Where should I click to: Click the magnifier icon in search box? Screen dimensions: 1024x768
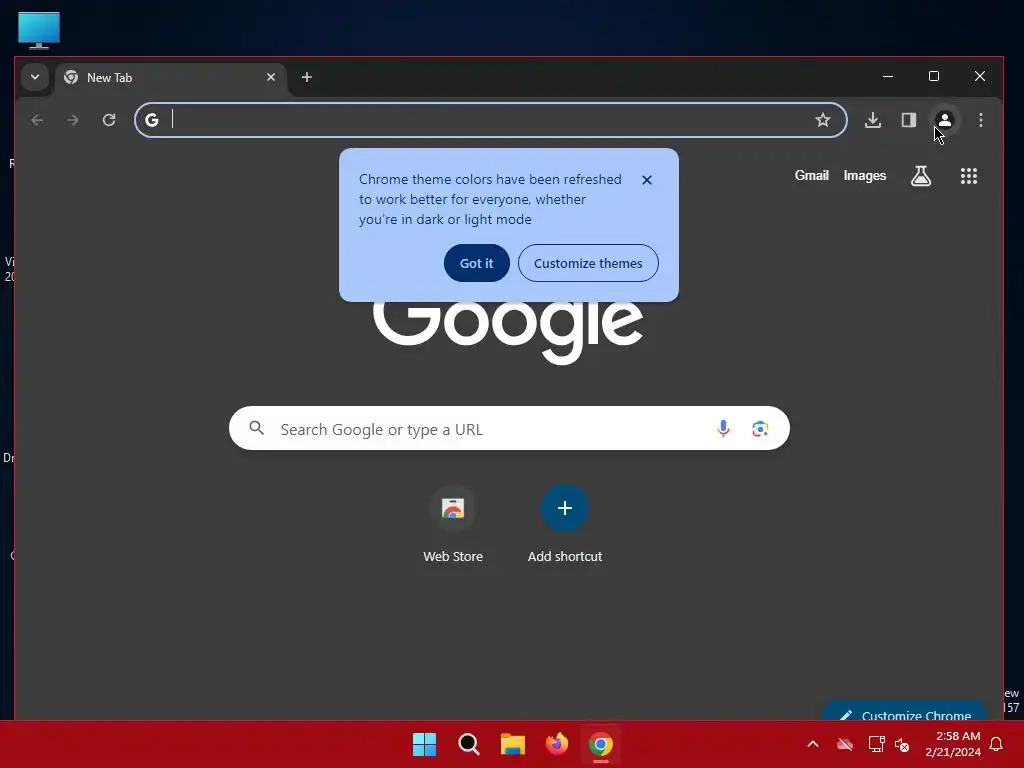(257, 428)
